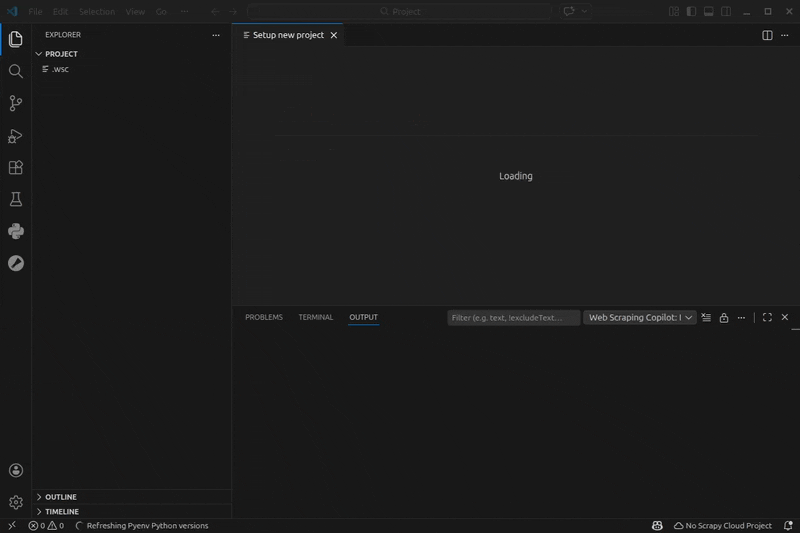This screenshot has width=800, height=533.
Task: Open the Manage gear icon
Action: point(15,502)
